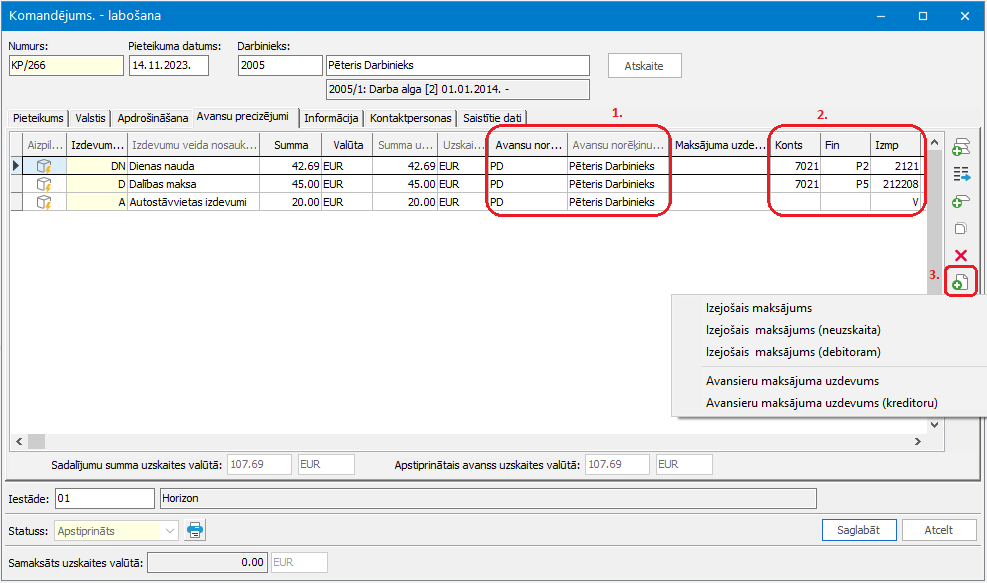Open the Saistītie dati tab
Viewport: 987px width, 583px height.
(492, 118)
